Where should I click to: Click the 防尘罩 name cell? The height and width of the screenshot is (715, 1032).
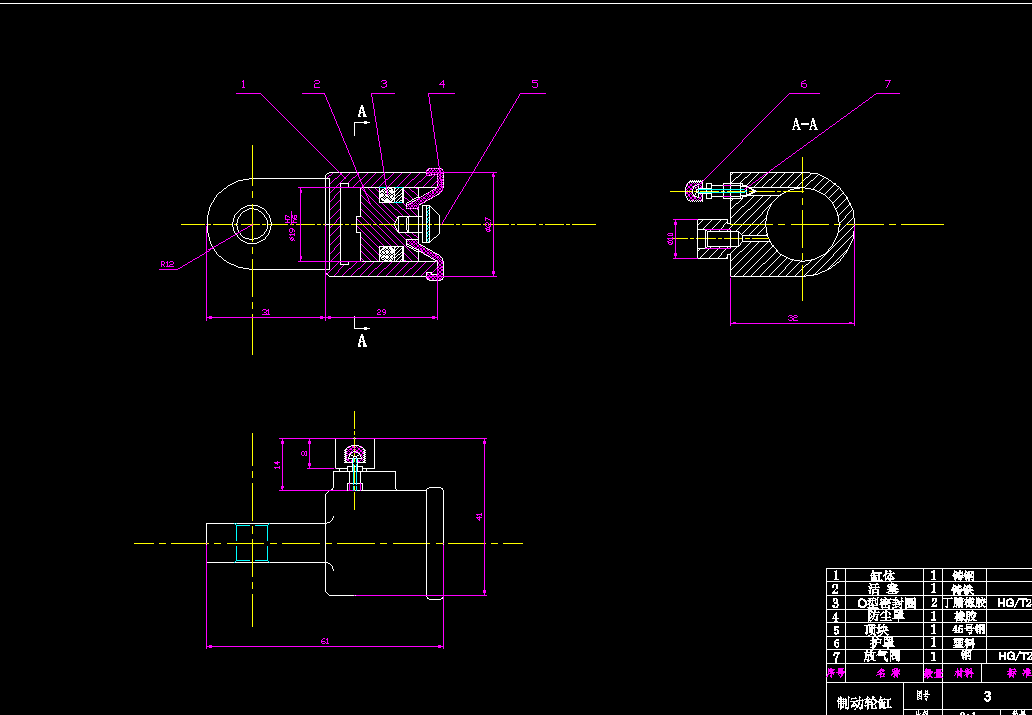tap(884, 616)
